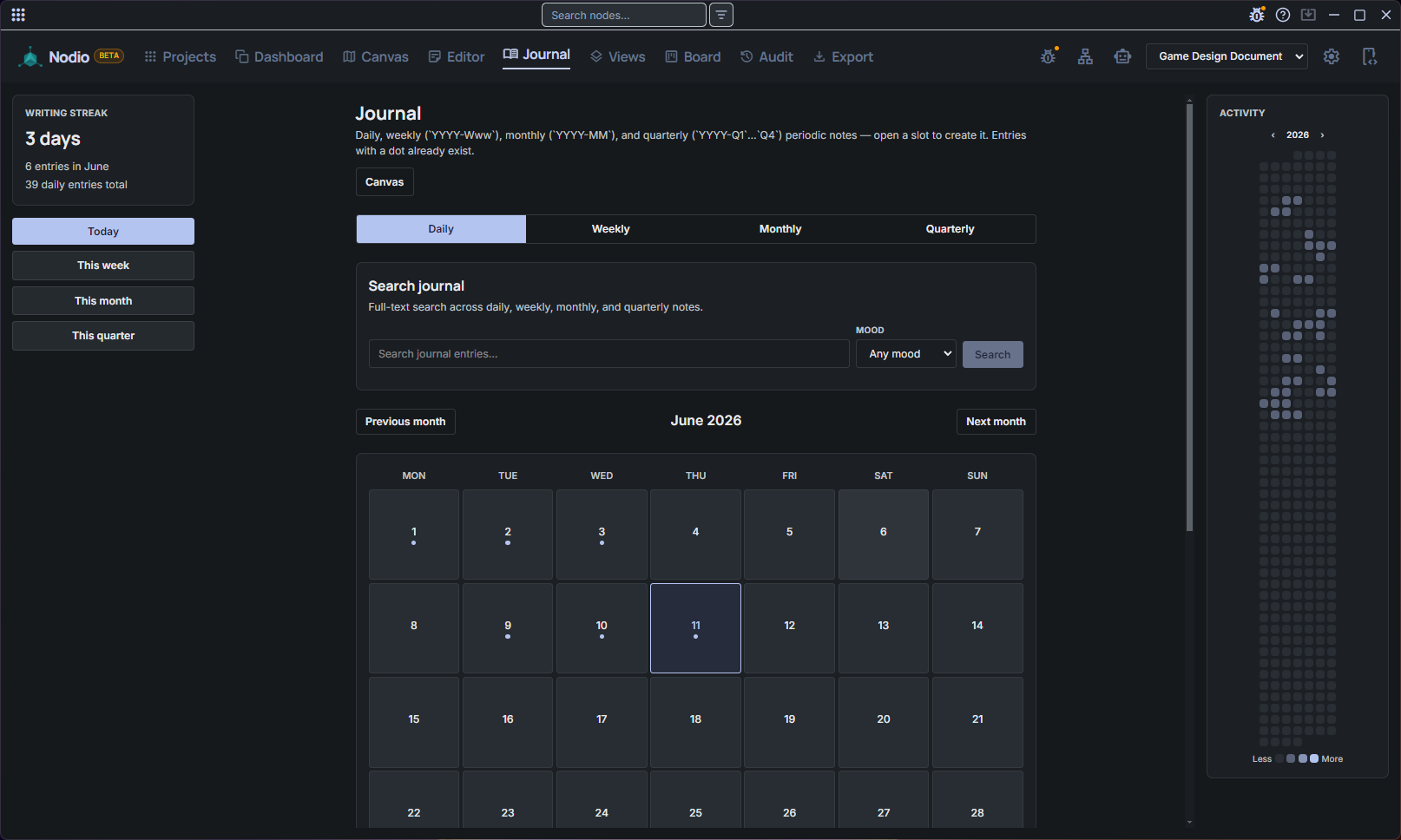
Task: Toggle the side panel code icon
Action: click(1370, 56)
